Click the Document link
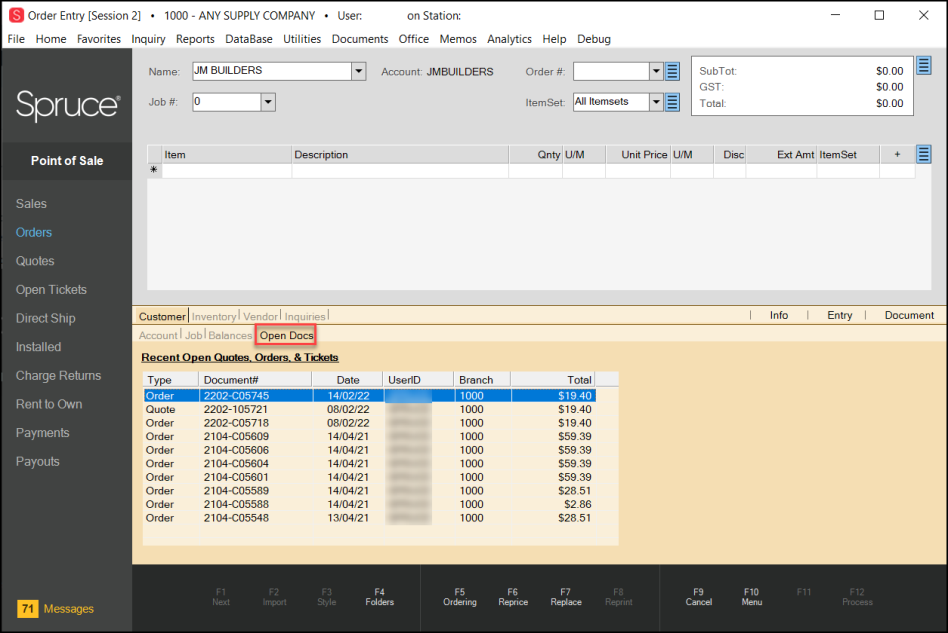 909,315
